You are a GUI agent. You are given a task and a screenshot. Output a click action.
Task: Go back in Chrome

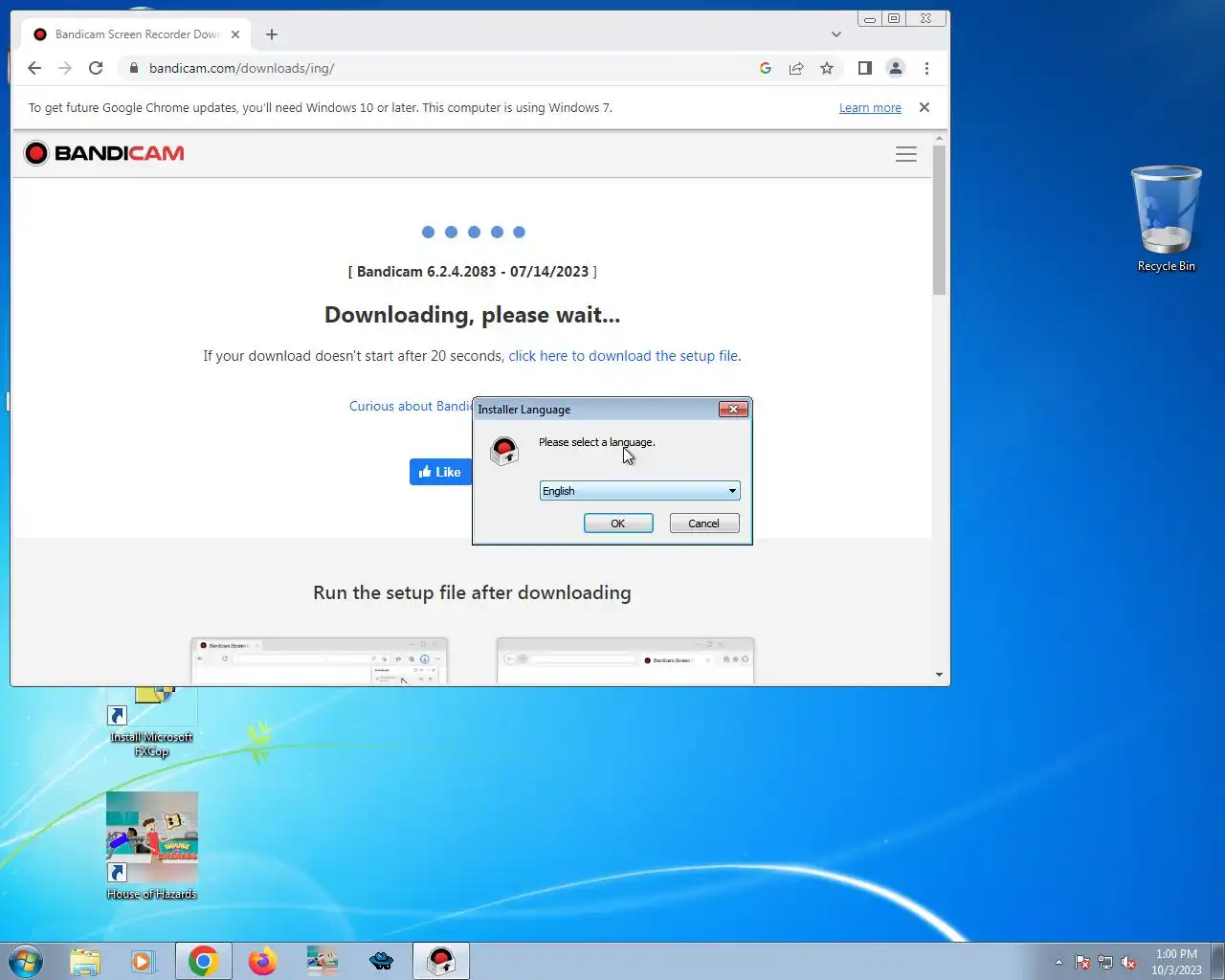(x=34, y=68)
